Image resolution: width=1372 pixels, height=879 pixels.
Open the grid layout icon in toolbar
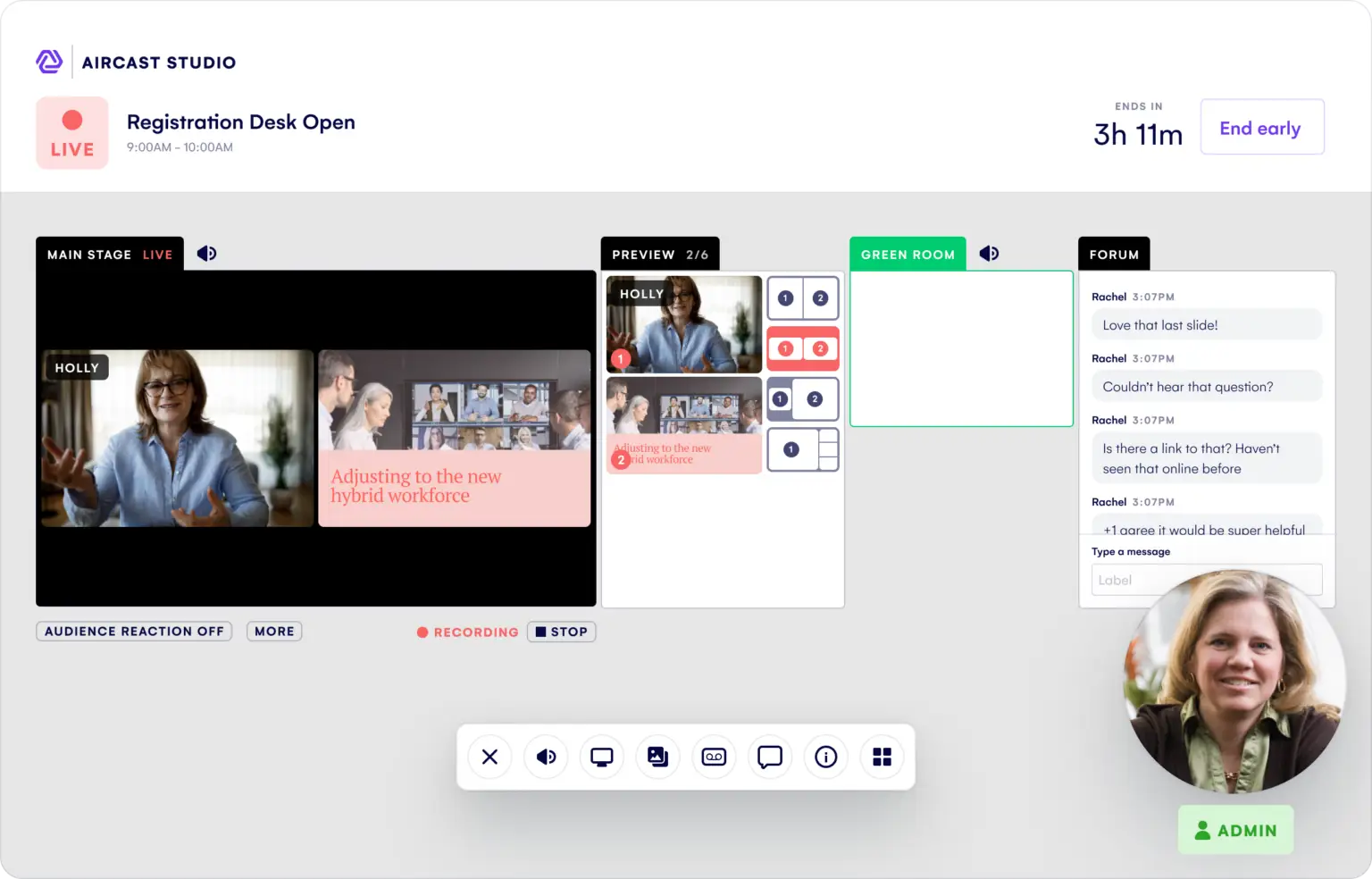pos(882,758)
